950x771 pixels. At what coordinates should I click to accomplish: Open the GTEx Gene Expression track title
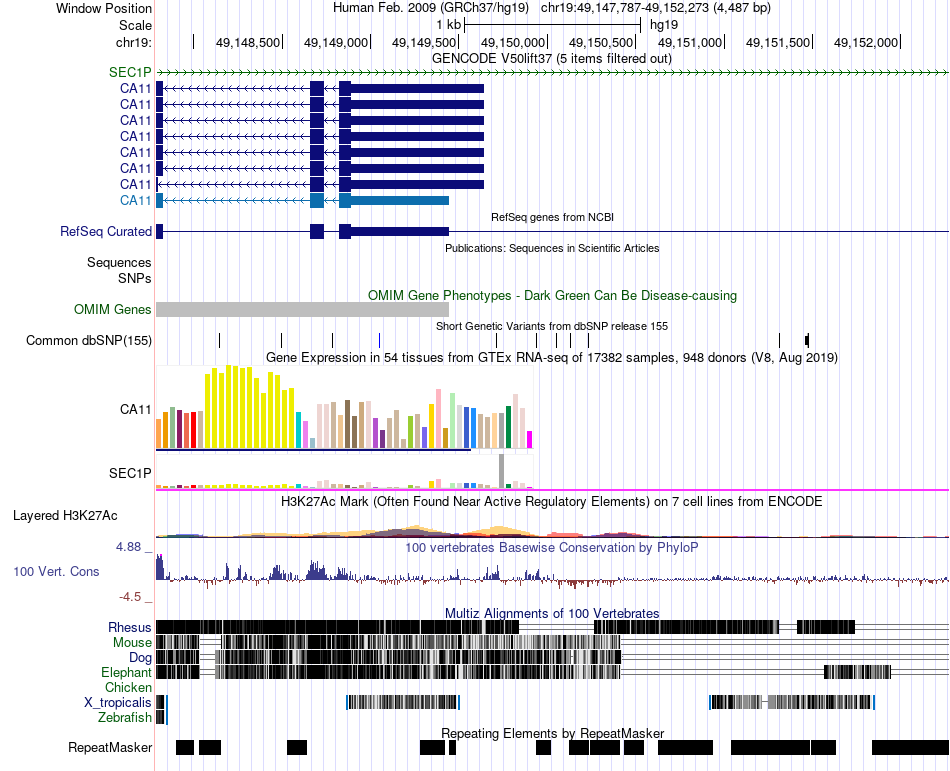click(552, 357)
